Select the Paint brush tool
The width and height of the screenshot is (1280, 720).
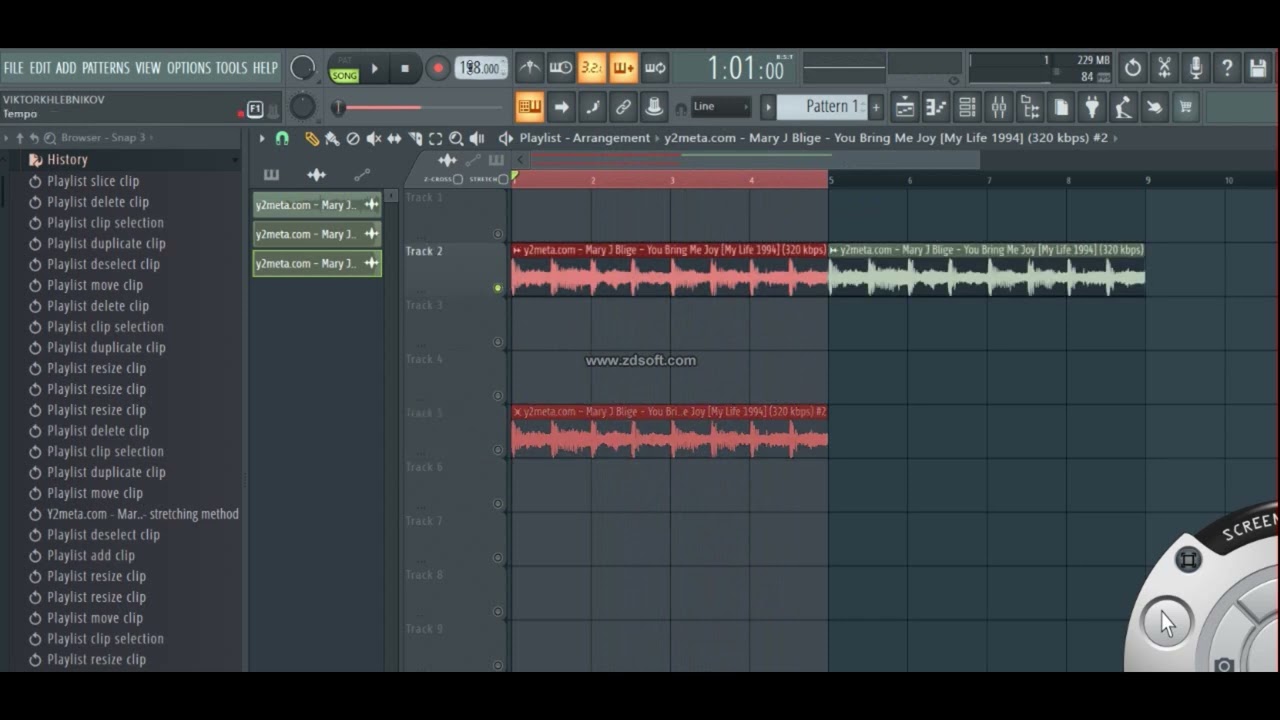click(x=332, y=138)
